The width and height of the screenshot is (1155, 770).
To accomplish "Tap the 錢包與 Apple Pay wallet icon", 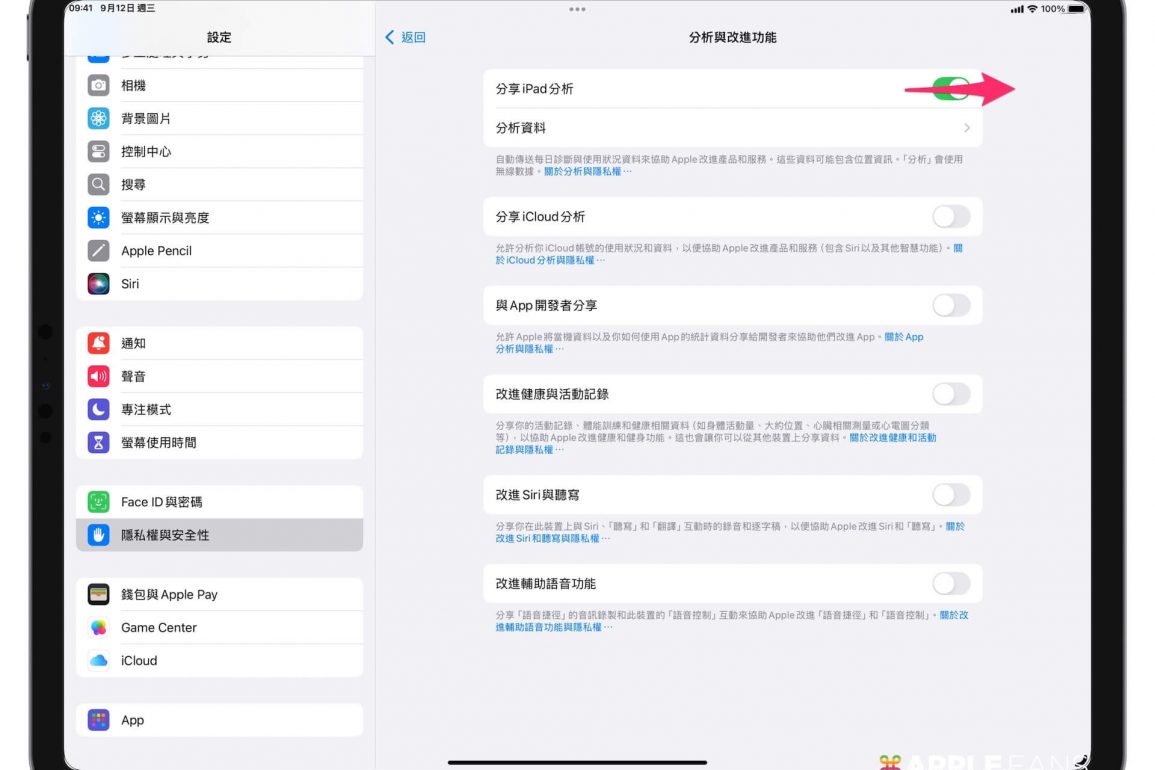I will coord(98,594).
